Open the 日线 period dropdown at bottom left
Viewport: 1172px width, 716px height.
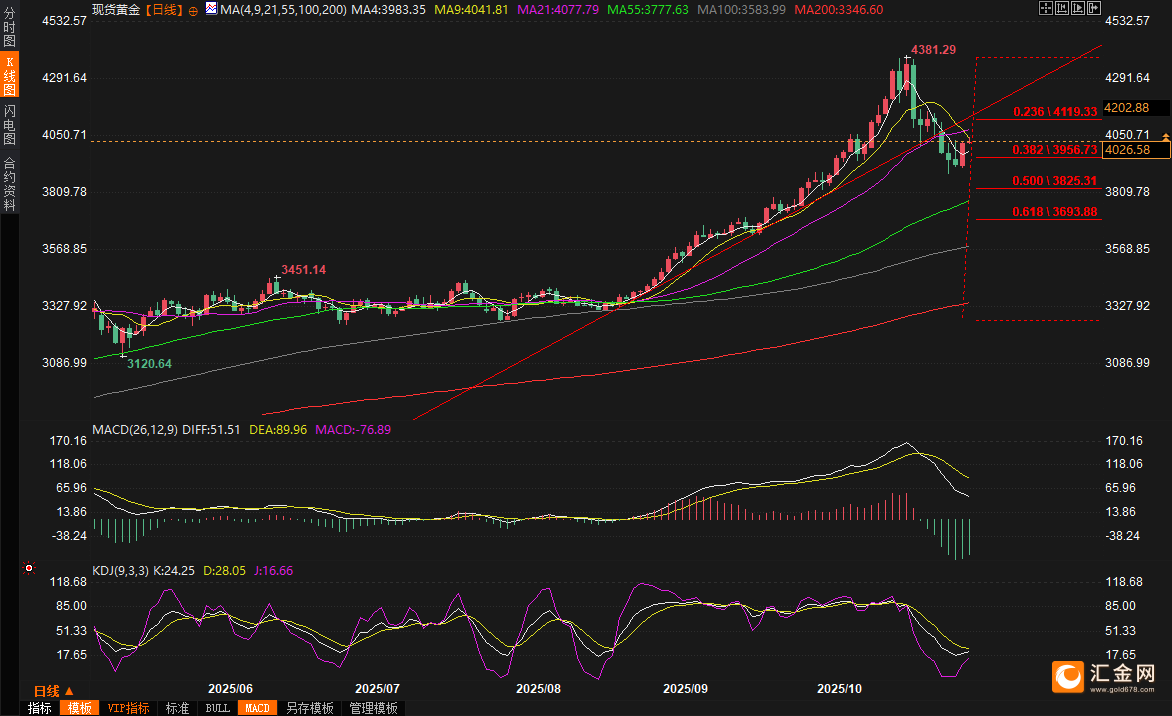pos(53,691)
